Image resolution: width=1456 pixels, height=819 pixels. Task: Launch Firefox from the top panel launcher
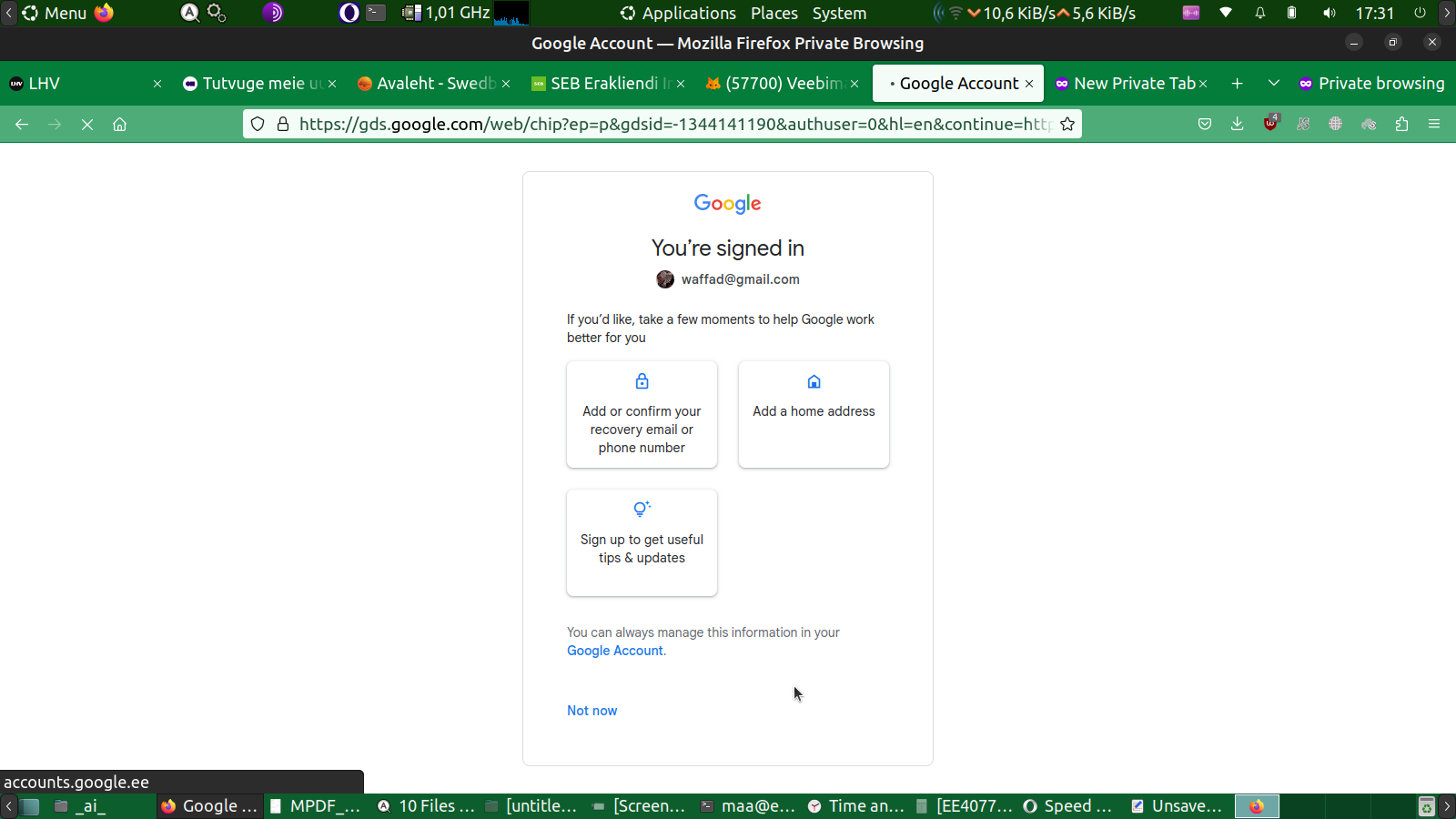tap(105, 13)
